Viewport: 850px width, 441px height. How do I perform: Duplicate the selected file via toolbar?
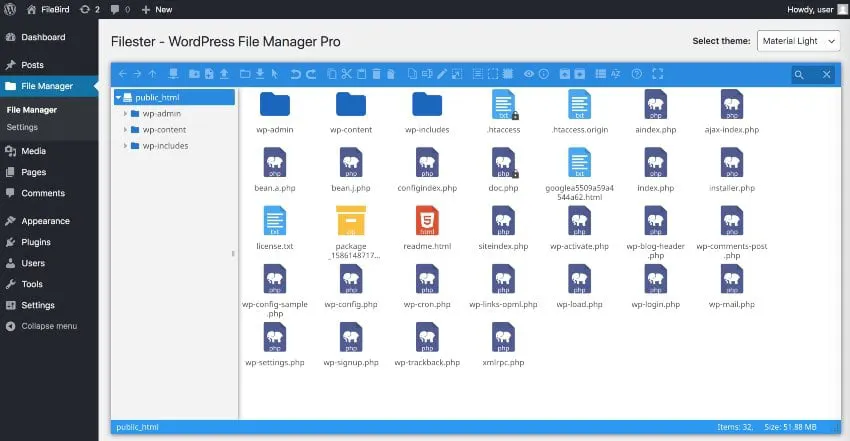pos(413,74)
